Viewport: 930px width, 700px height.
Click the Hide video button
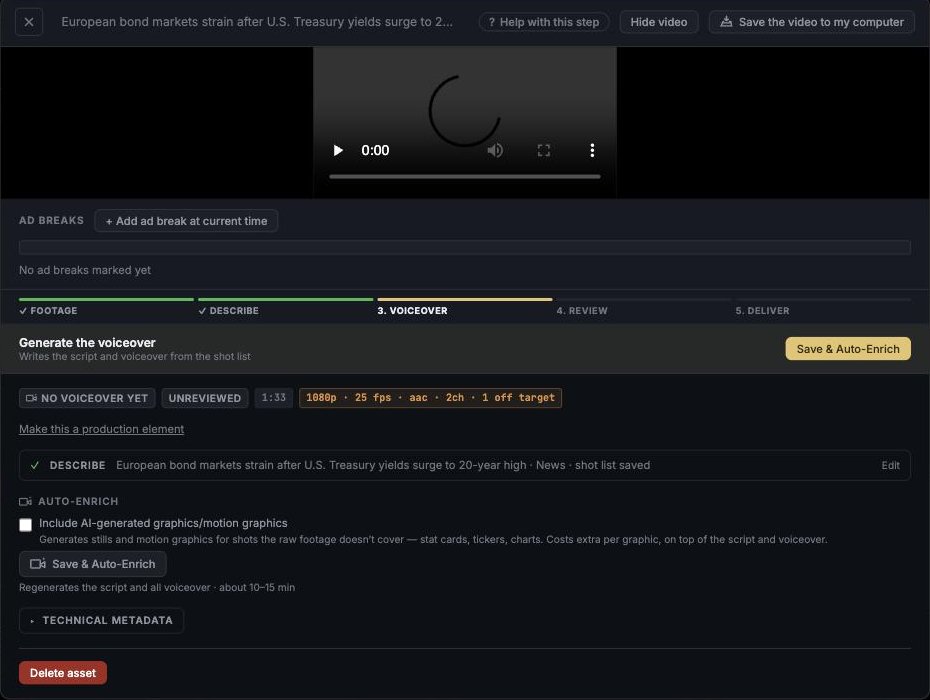[x=658, y=22]
